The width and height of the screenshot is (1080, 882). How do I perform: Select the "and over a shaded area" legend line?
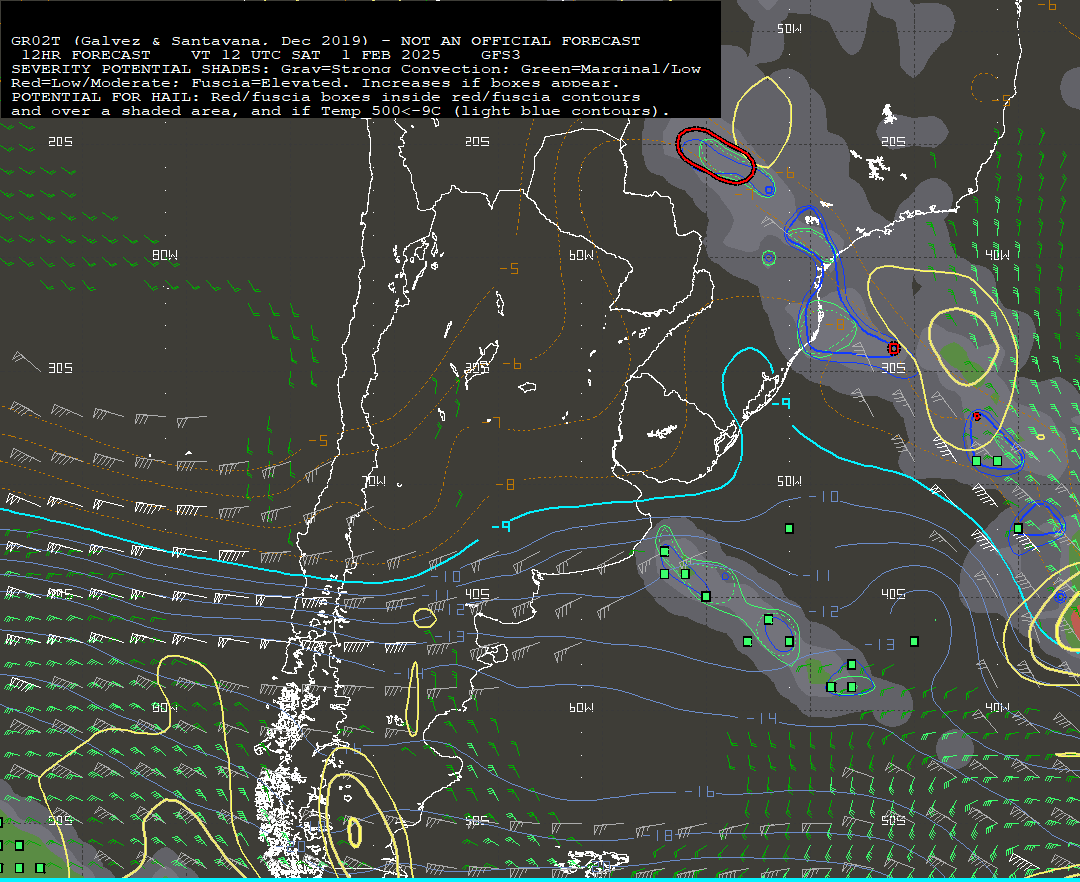340,111
